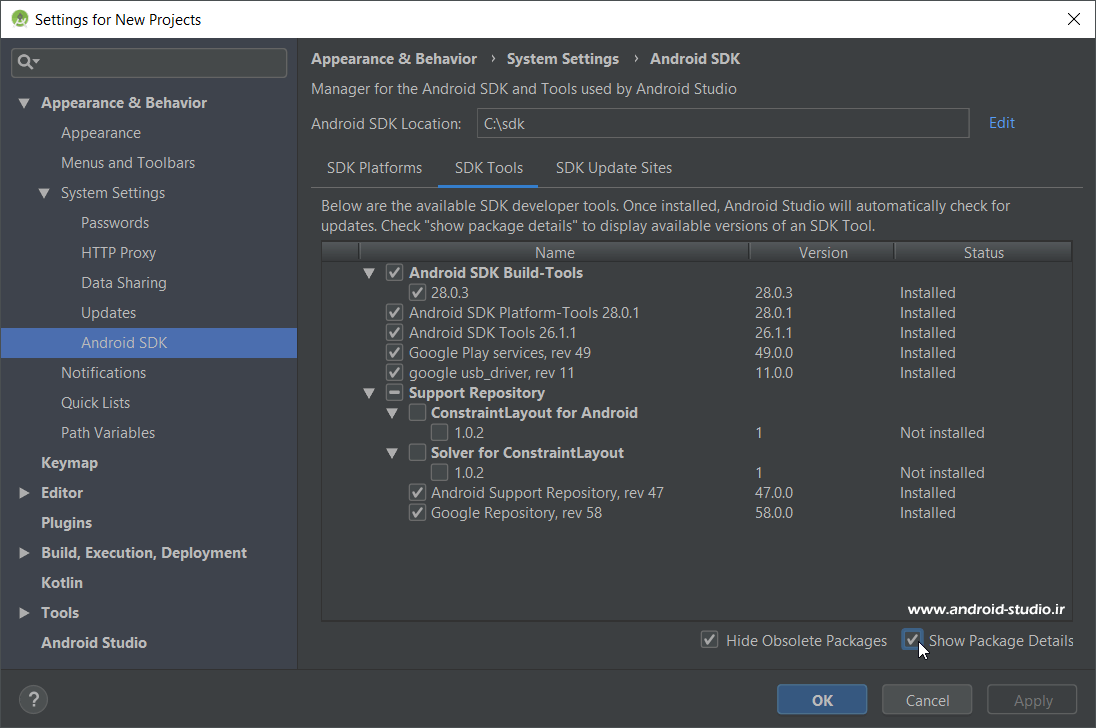
Task: Collapse the System Settings tree node
Action: (44, 193)
